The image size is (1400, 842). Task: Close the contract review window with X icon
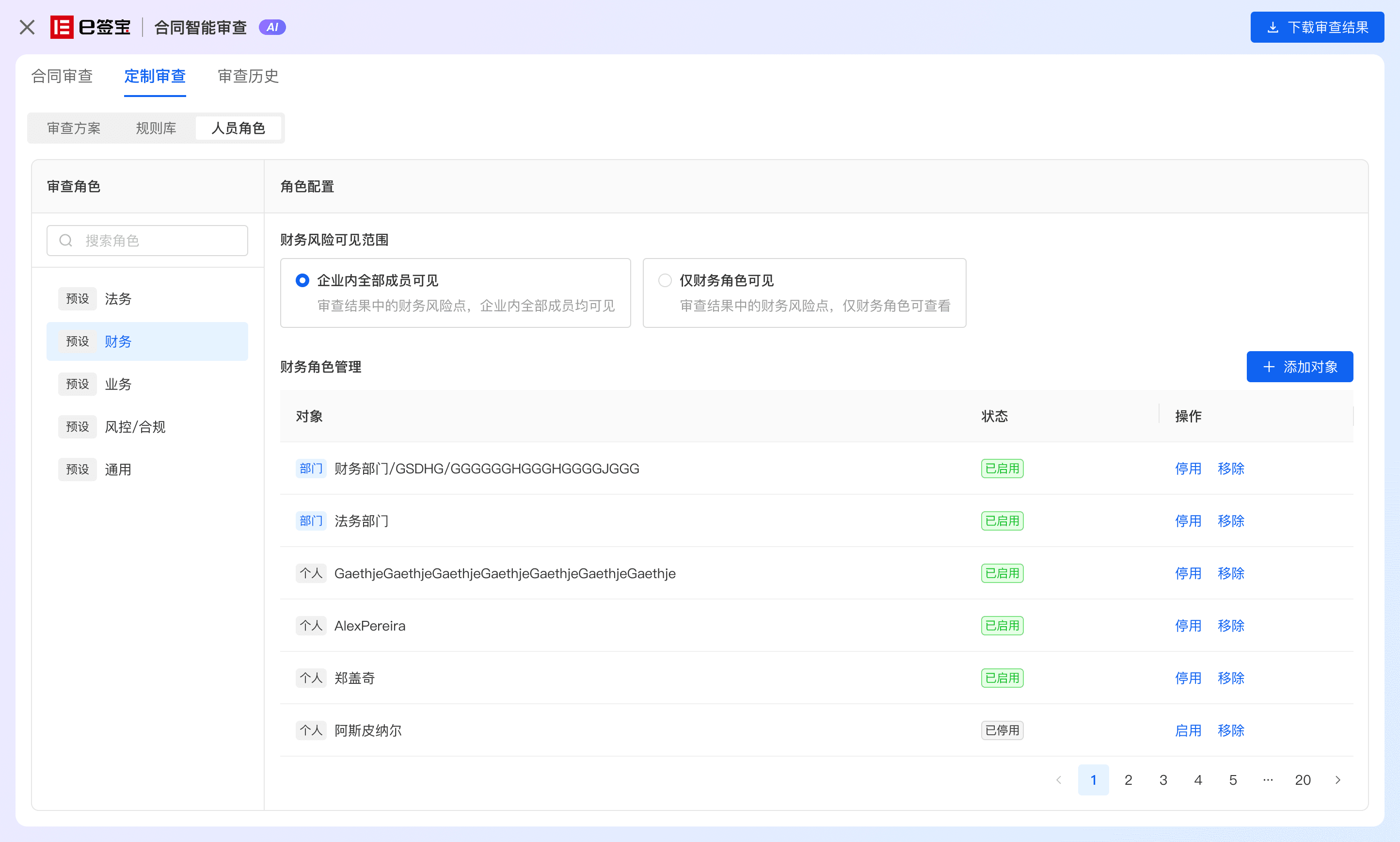pos(27,27)
